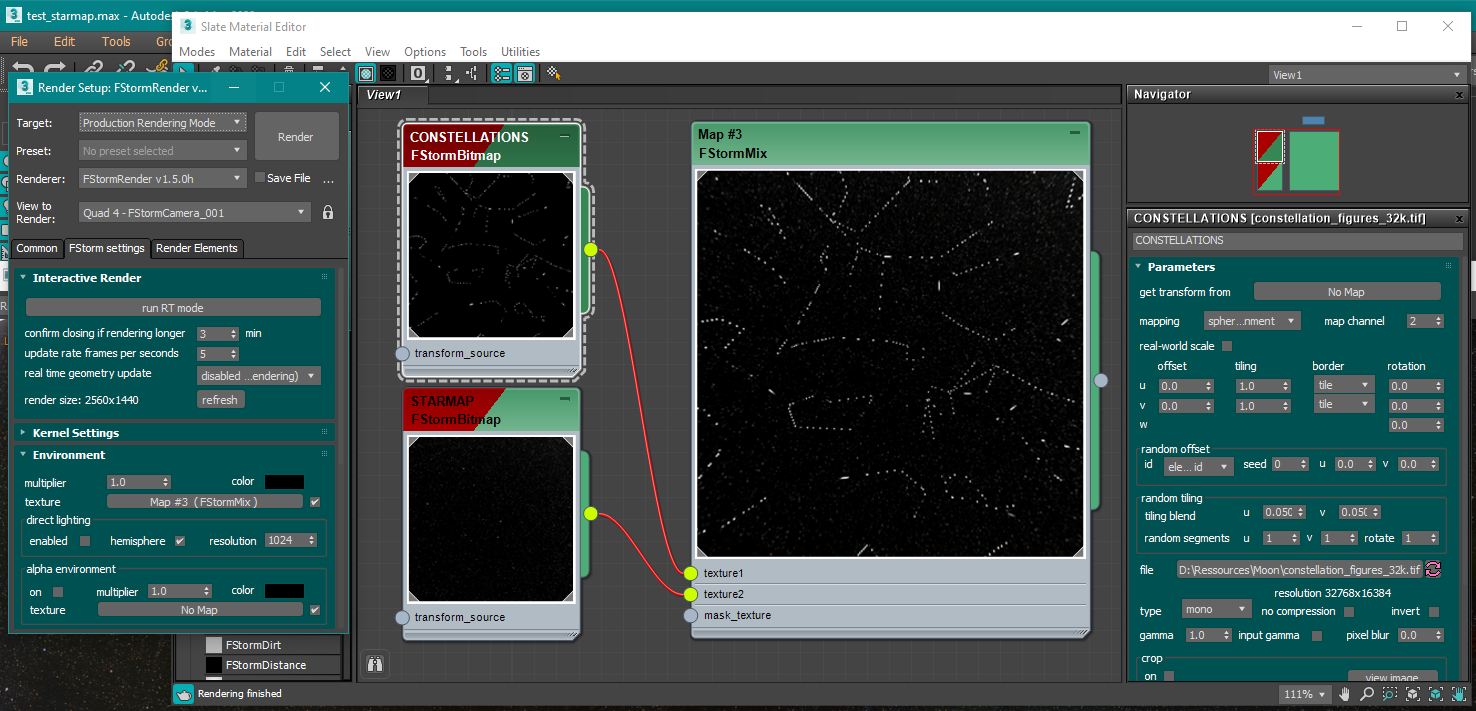
Task: Toggle the hemisphere checkbox
Action: [180, 541]
